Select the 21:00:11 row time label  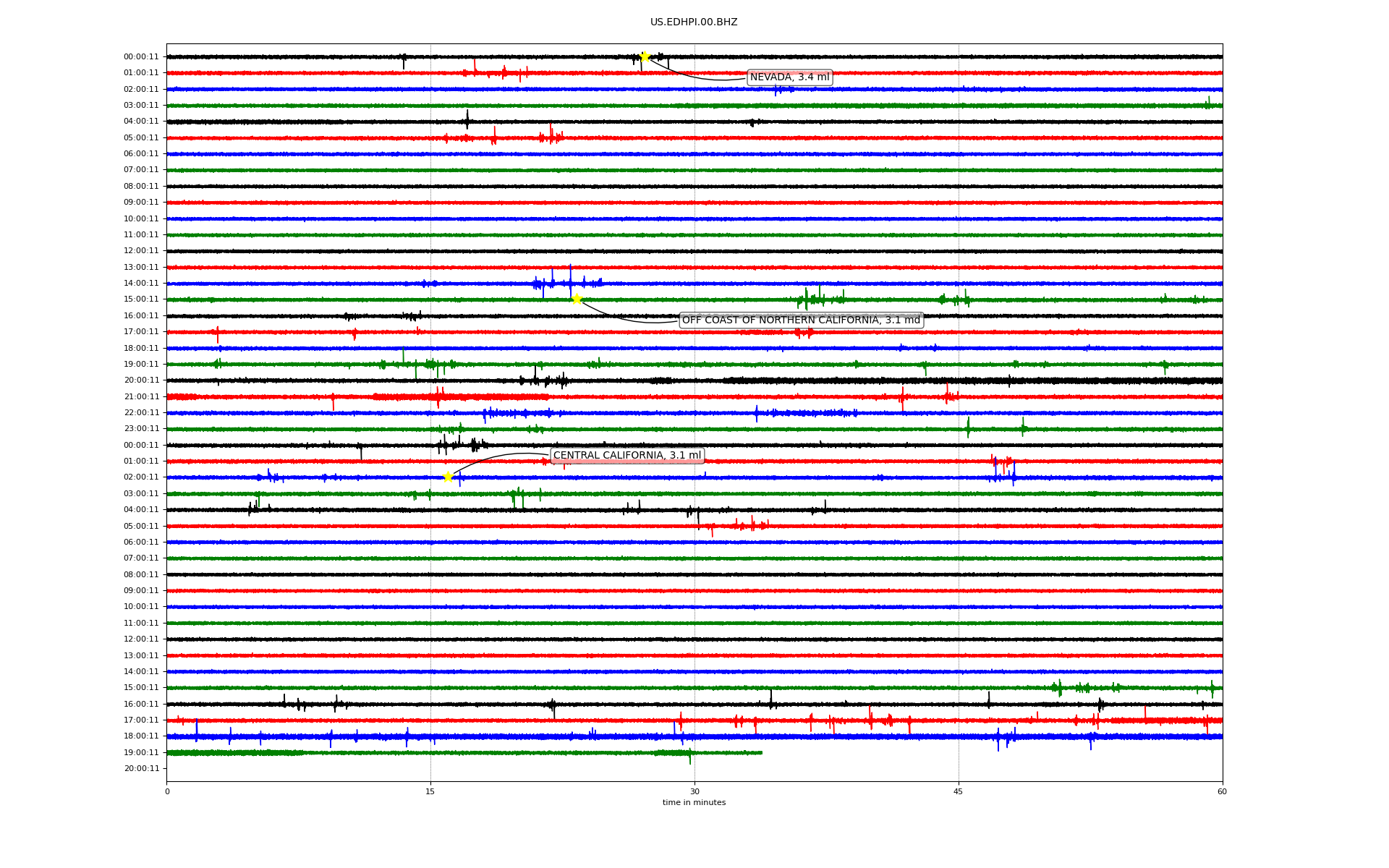(x=141, y=396)
